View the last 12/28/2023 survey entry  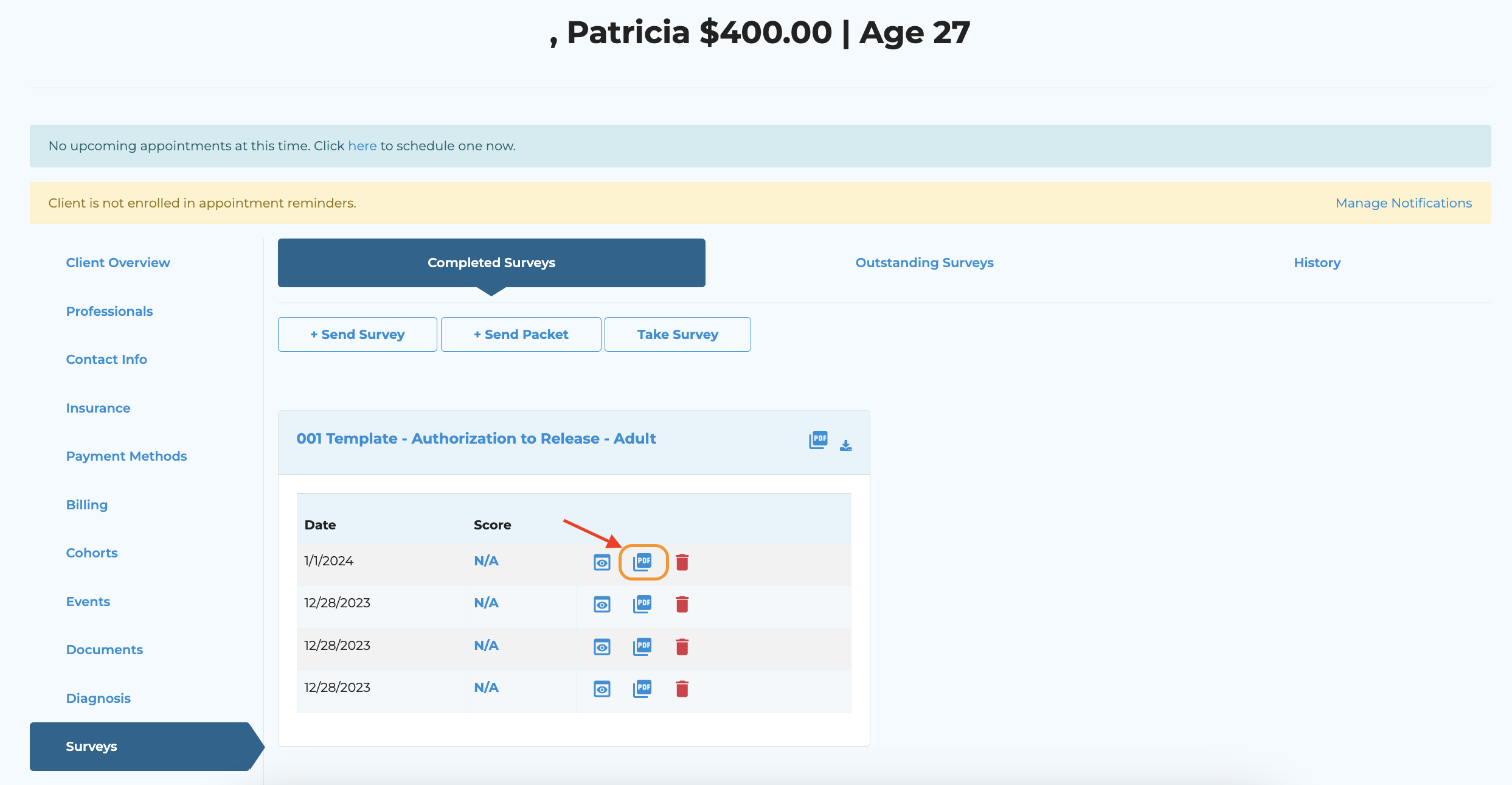click(602, 689)
